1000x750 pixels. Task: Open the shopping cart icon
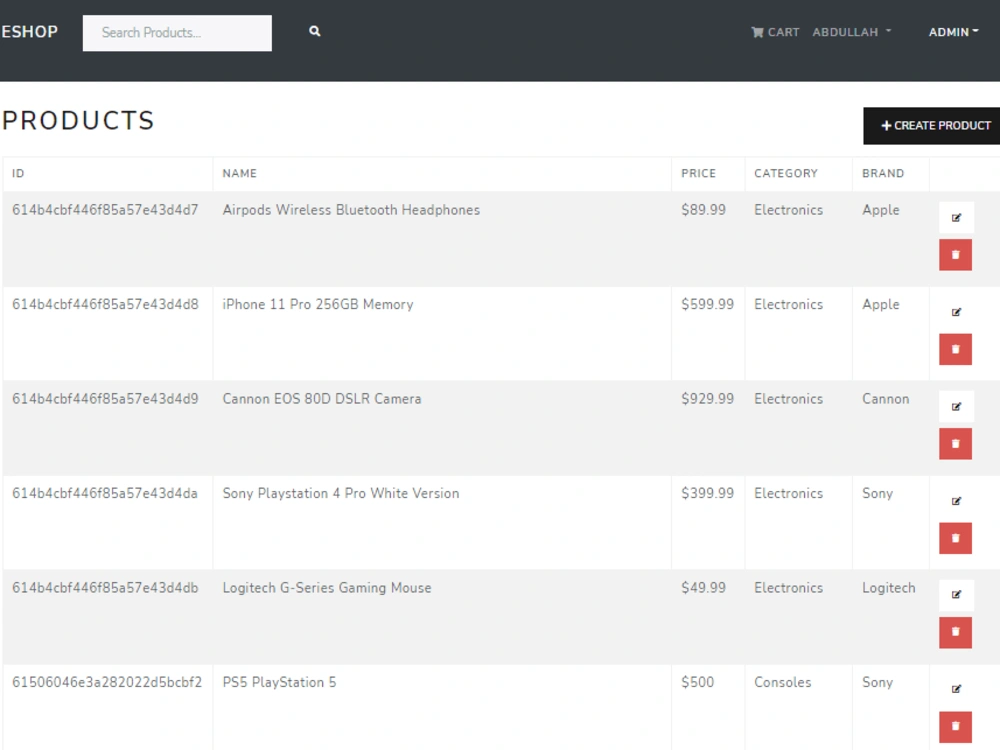coord(759,32)
